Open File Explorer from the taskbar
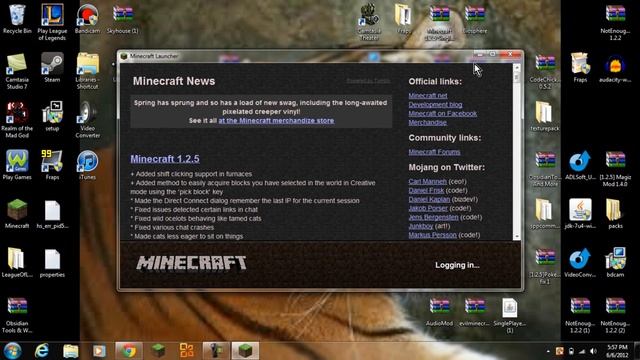This screenshot has width=640, height=360. 70,351
